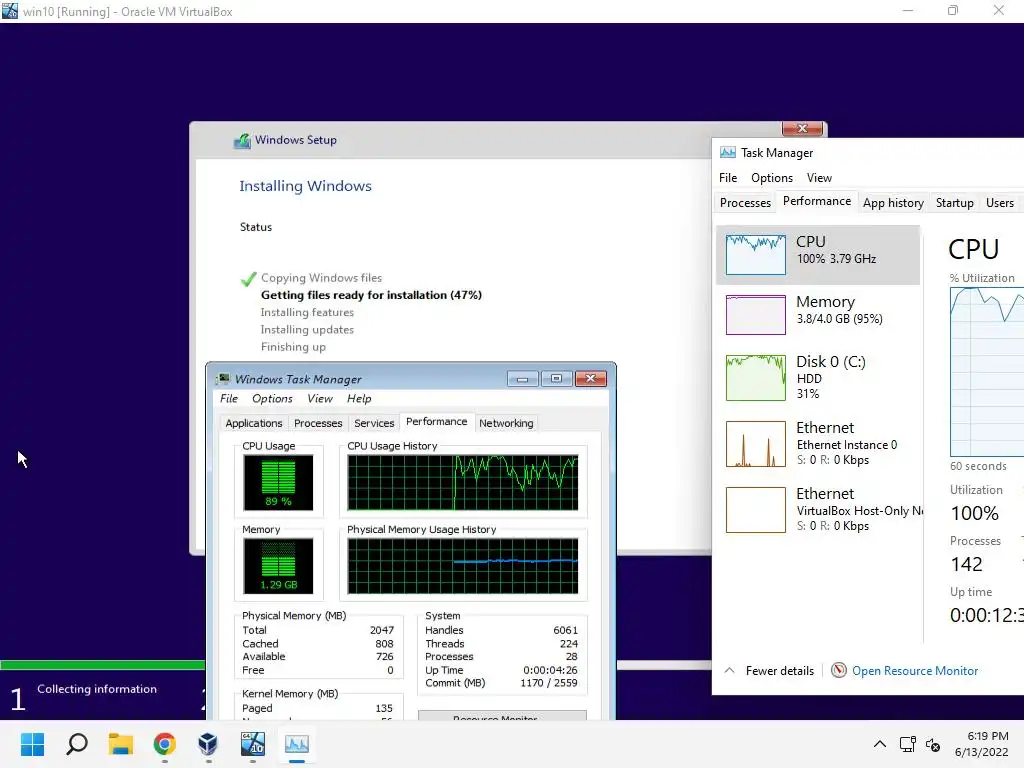Select Performance tab in Task Manager
The width and height of the screenshot is (1024, 768).
(x=816, y=201)
